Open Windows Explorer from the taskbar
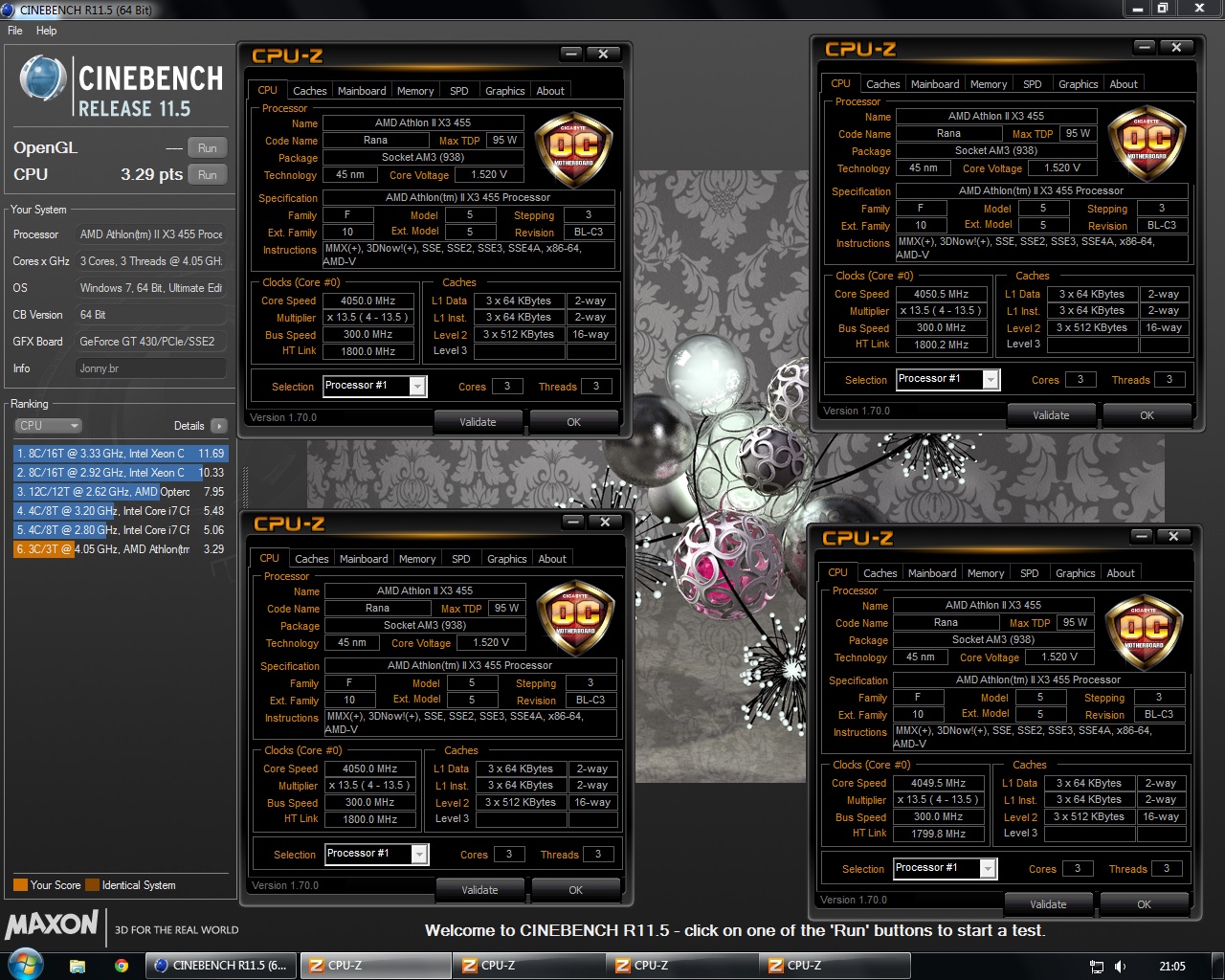Screen dimensions: 1225x980 [78, 966]
